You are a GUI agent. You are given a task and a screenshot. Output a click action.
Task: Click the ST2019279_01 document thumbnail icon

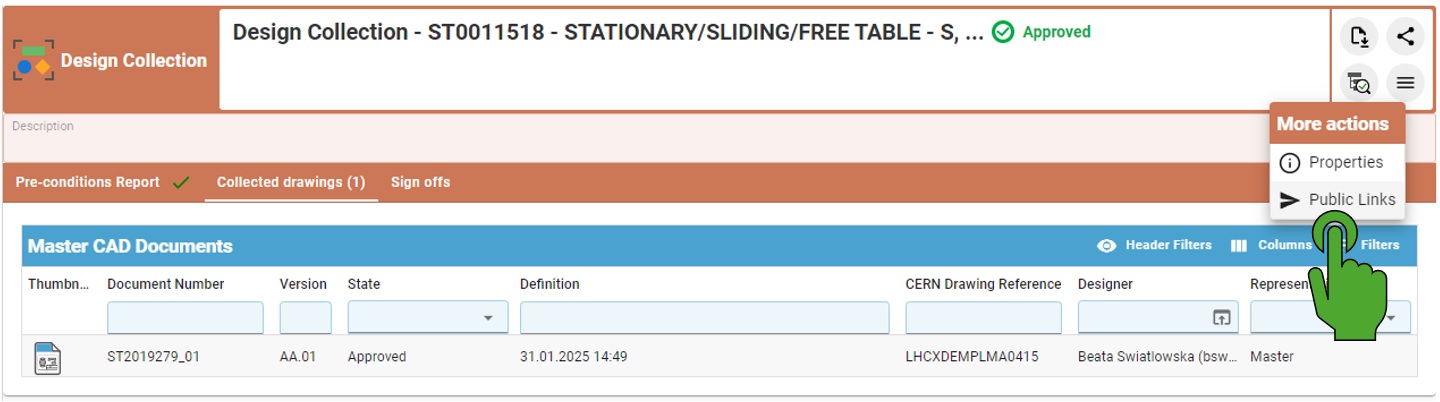(x=48, y=357)
